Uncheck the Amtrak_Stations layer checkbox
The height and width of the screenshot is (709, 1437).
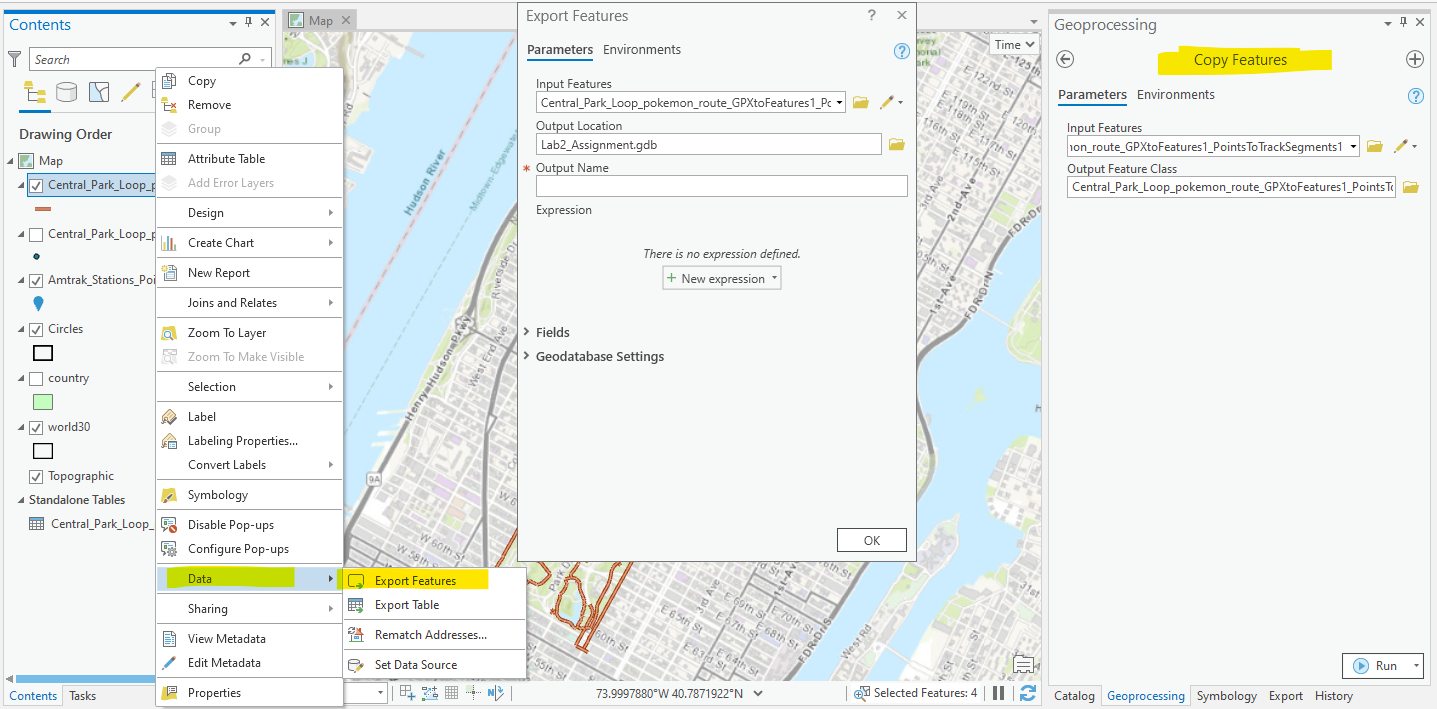36,281
